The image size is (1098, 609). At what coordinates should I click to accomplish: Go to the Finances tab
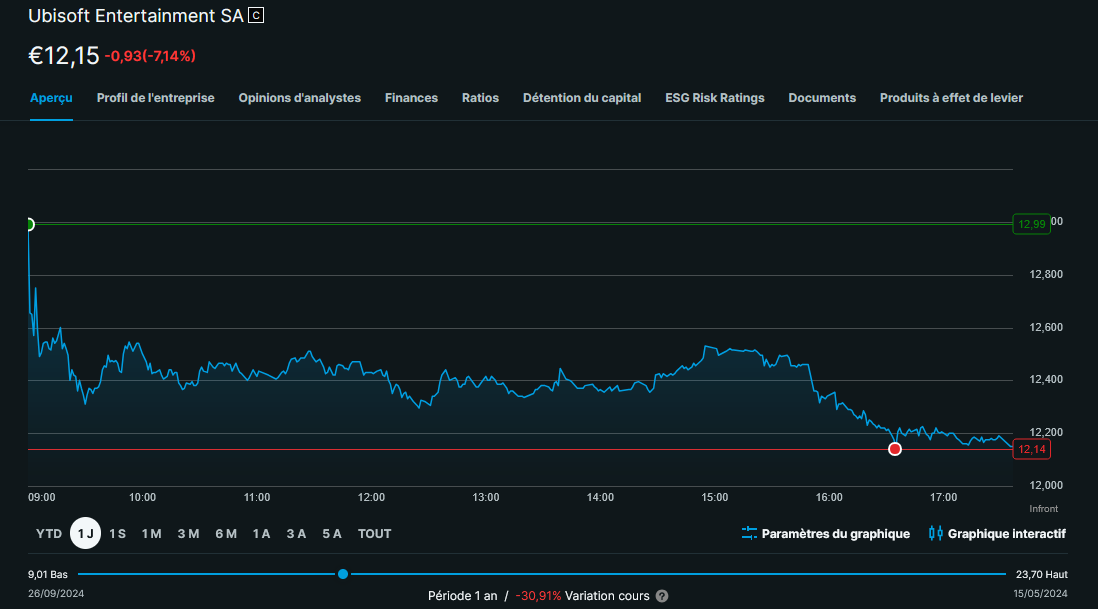coord(411,98)
